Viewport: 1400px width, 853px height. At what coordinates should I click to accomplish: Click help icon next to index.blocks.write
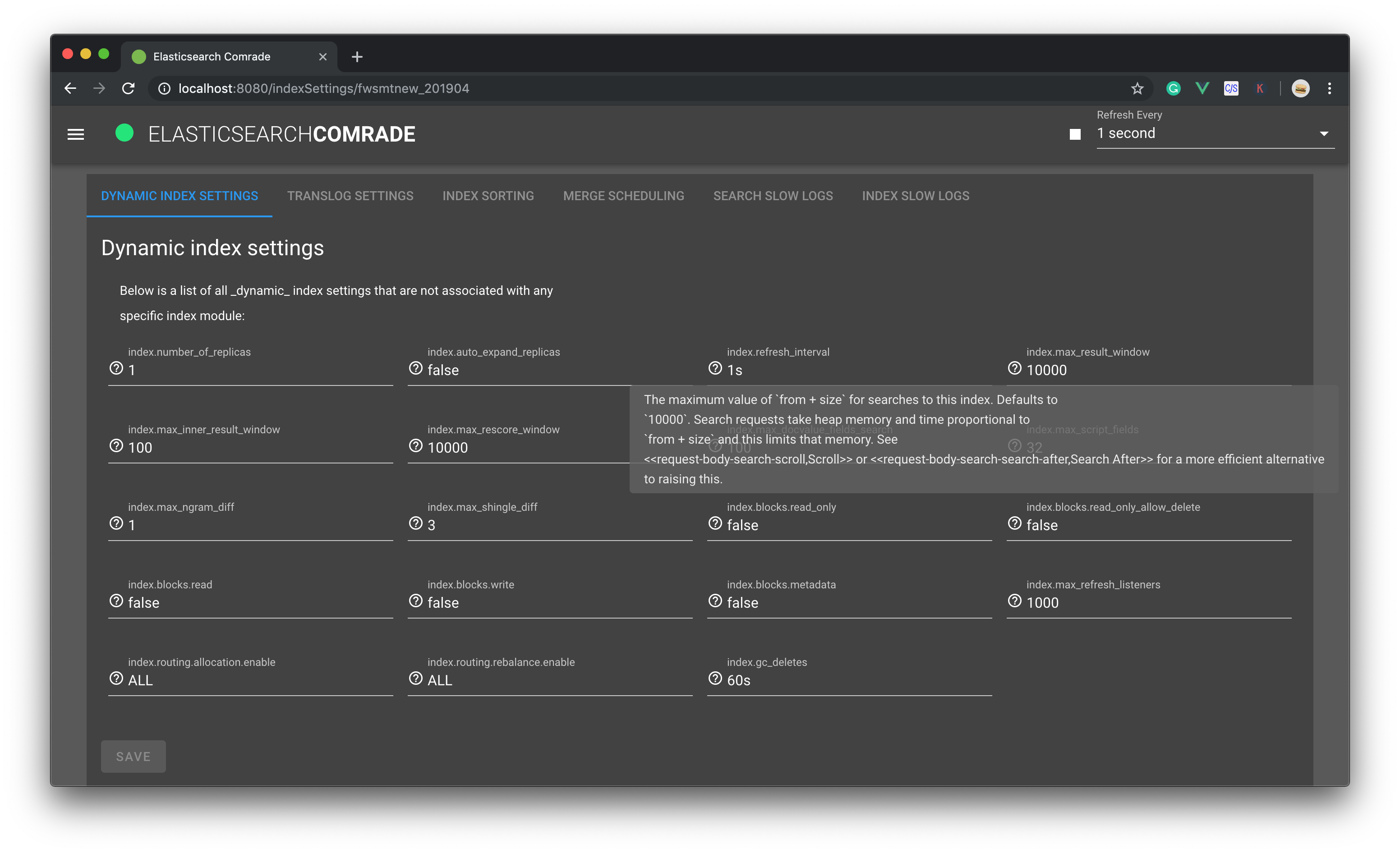(x=416, y=601)
